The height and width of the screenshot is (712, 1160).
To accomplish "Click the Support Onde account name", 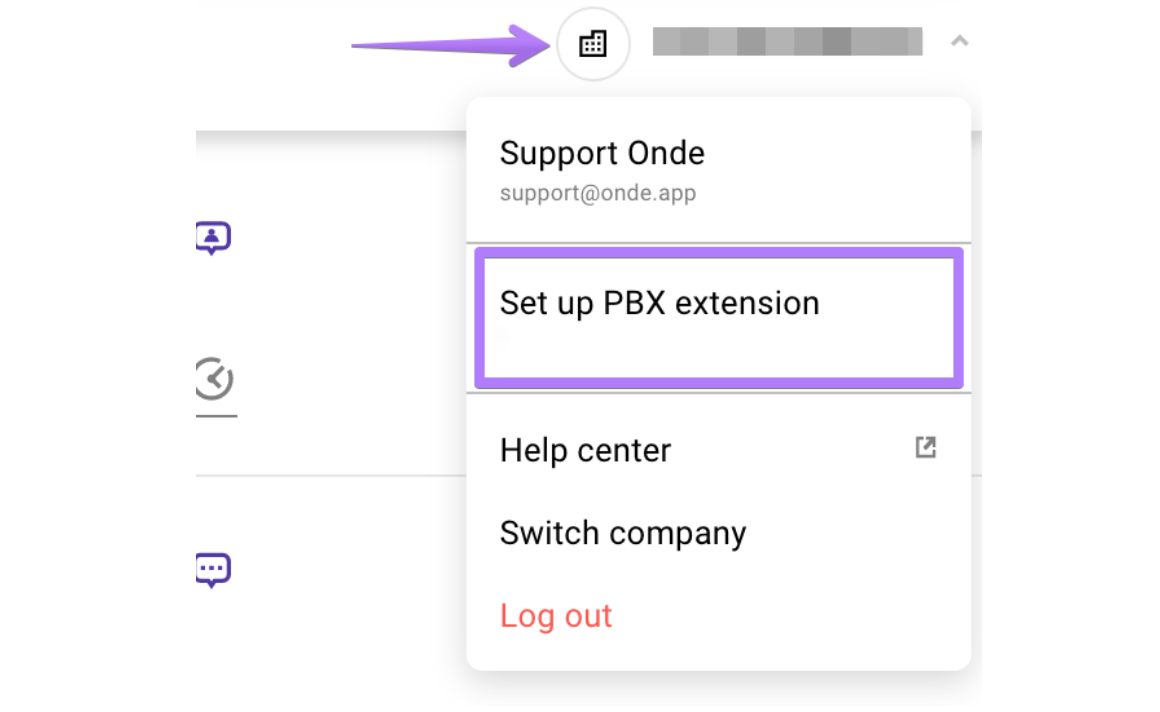I will [601, 153].
